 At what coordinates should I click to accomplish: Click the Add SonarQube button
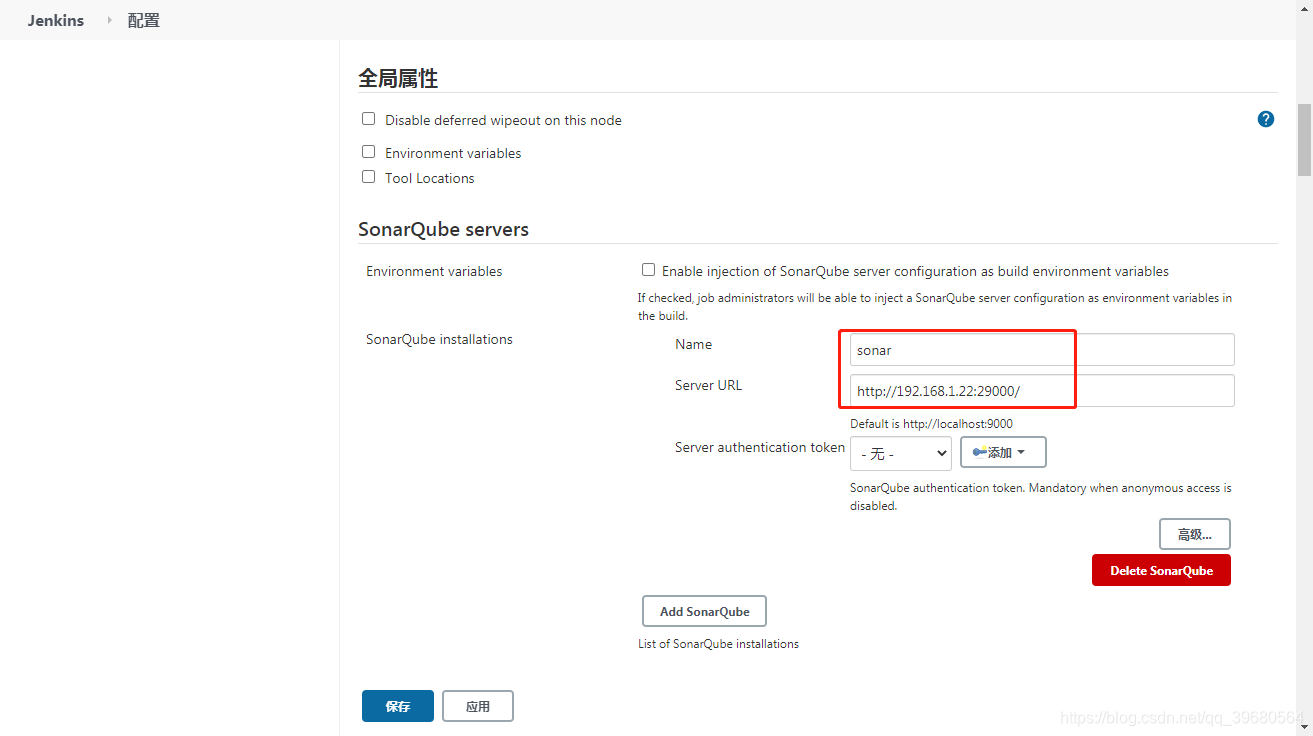tap(704, 611)
